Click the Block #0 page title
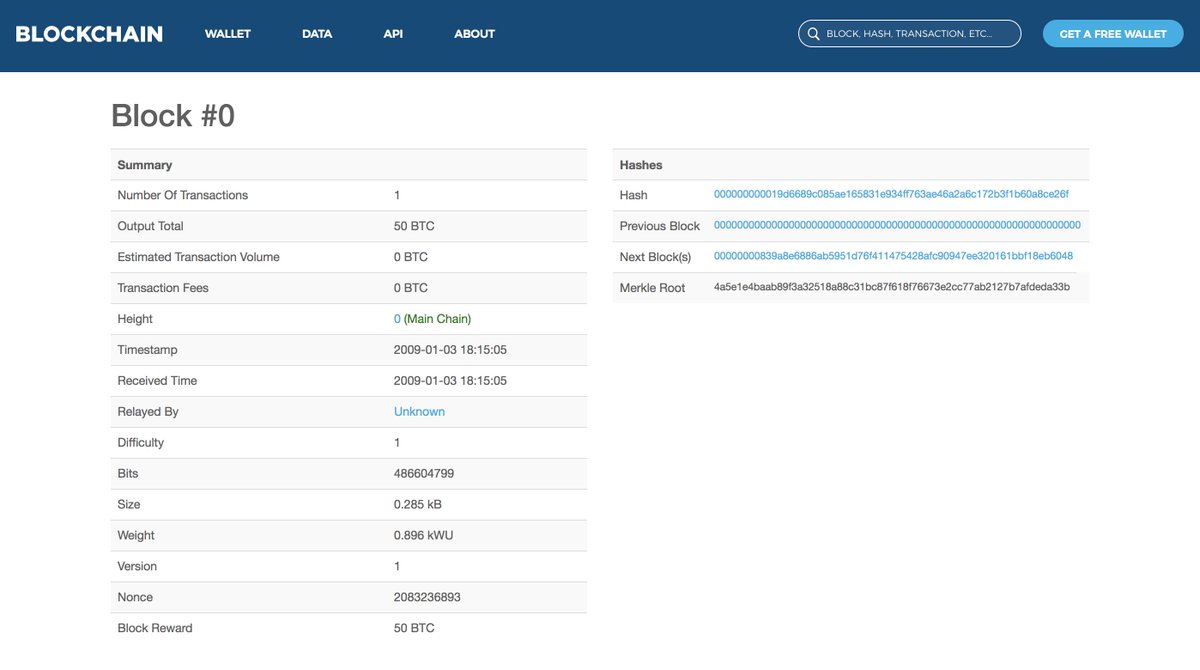This screenshot has width=1200, height=670. click(172, 115)
